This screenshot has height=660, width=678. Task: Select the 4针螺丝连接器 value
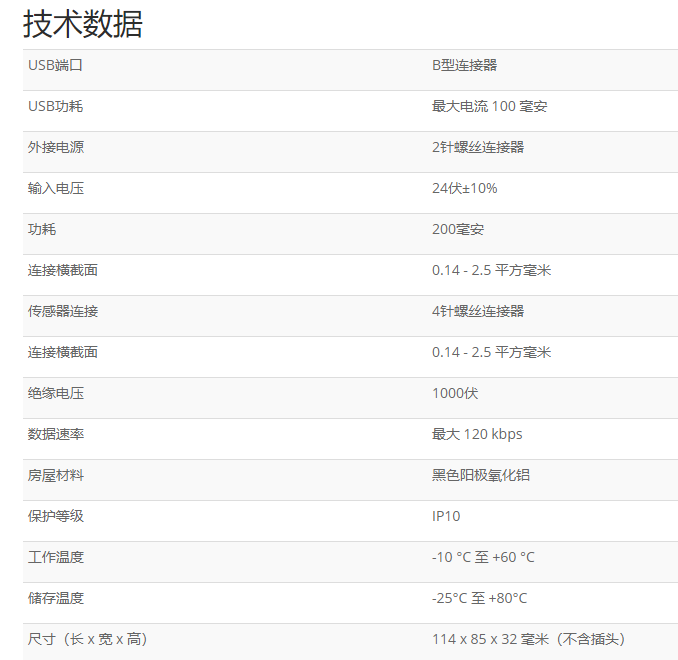pyautogui.click(x=478, y=311)
